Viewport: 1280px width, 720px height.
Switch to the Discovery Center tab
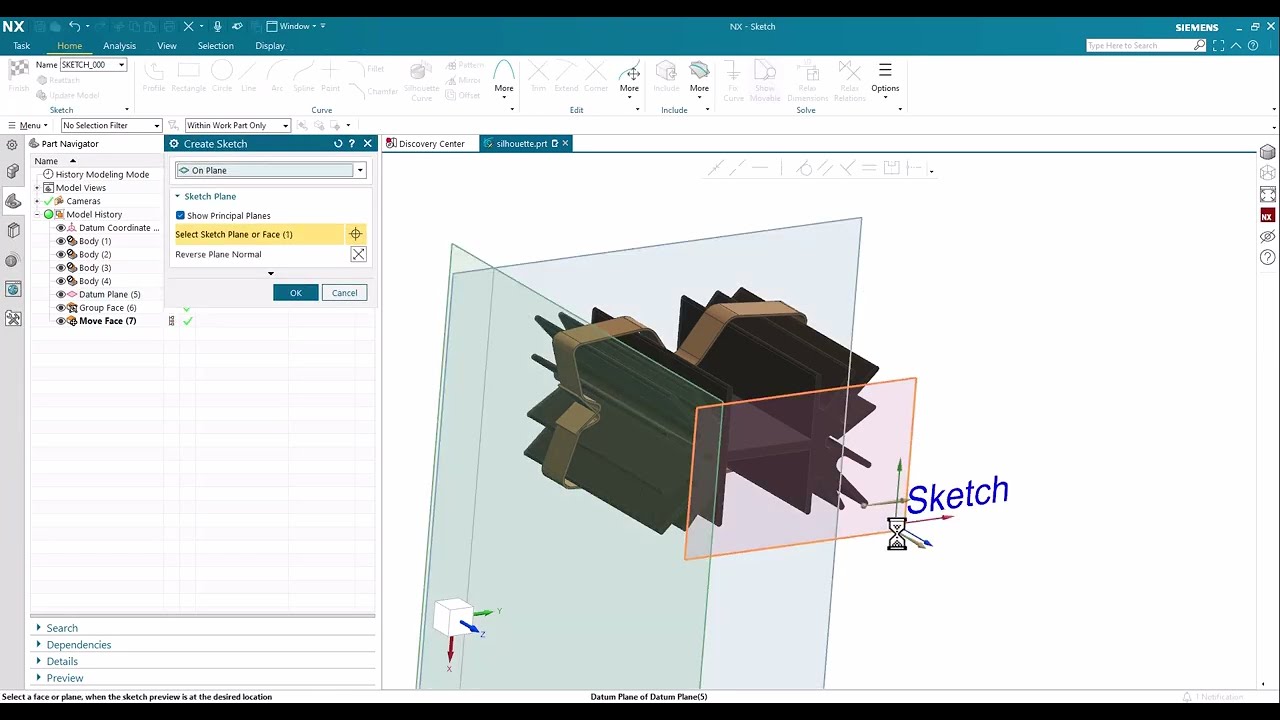click(x=425, y=144)
